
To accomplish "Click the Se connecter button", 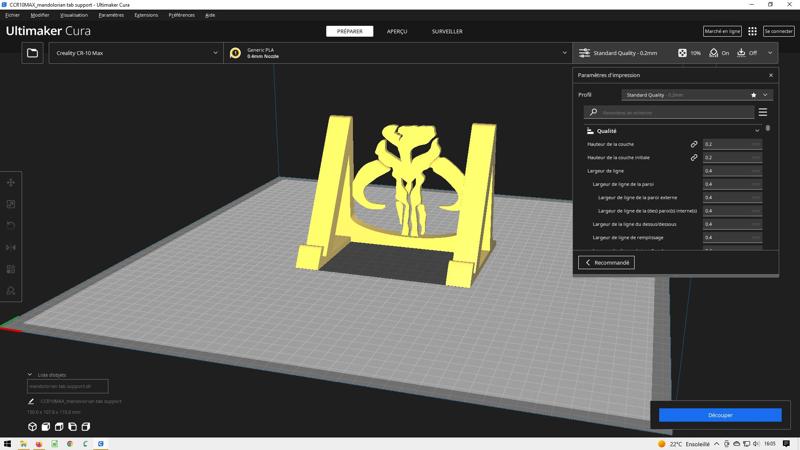I will (779, 31).
